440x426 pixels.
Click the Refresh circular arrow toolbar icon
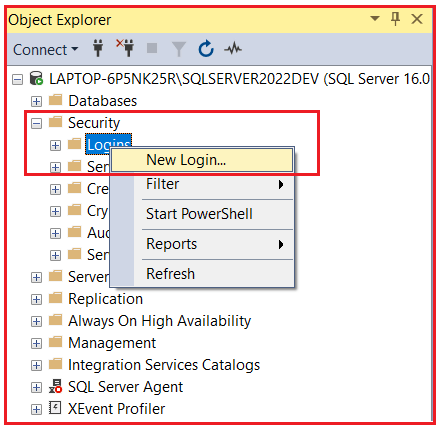point(206,49)
